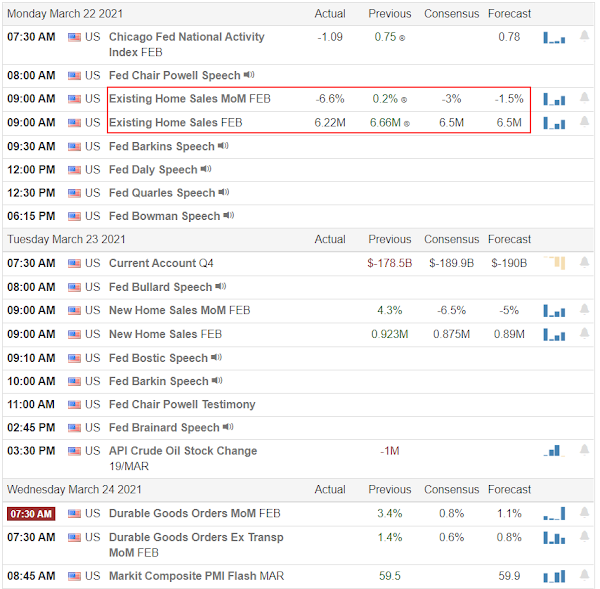Click the bell alert for Markit Composite PMI Flash MAR

coord(584,575)
